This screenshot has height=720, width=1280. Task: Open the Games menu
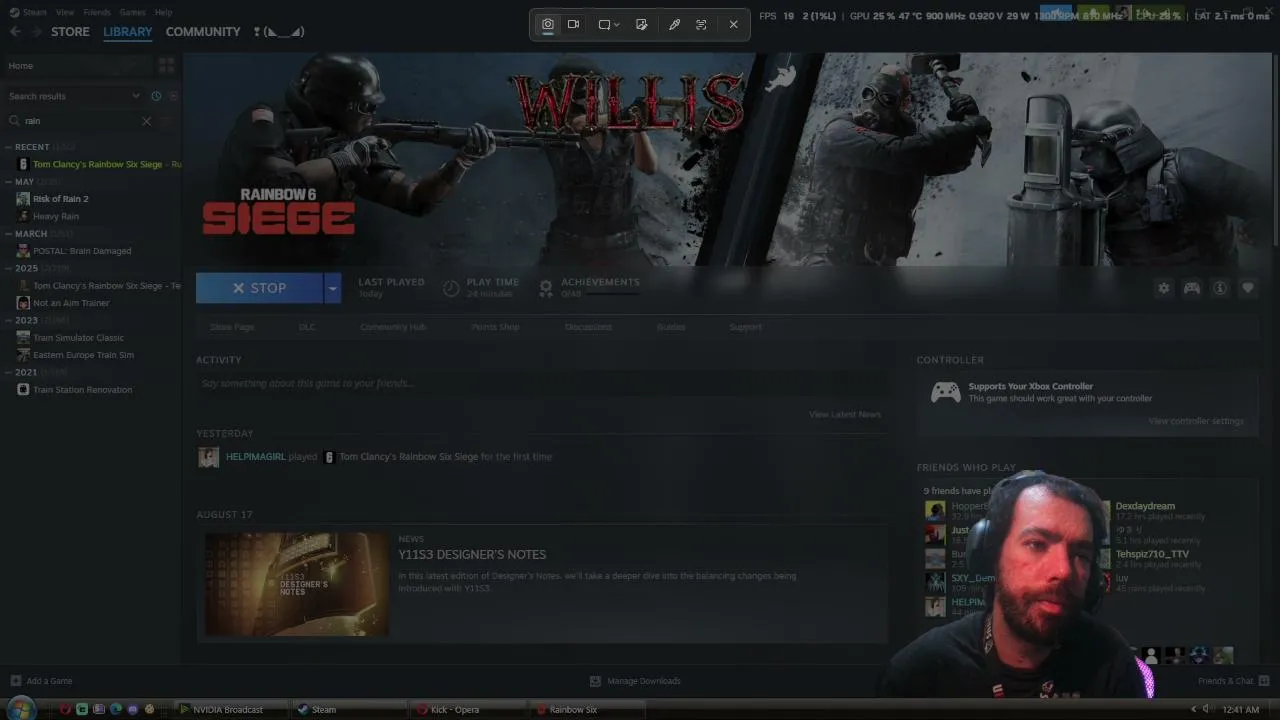coord(132,12)
